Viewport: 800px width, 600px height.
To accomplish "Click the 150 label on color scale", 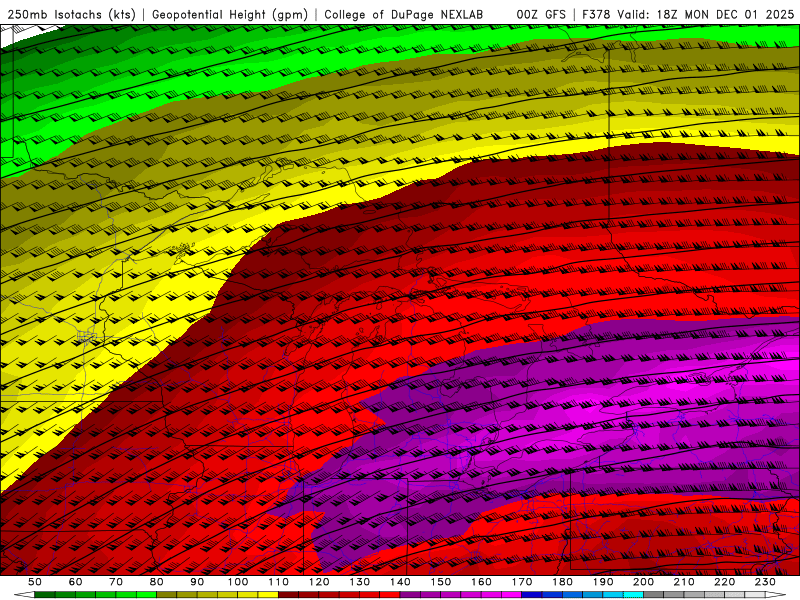I will coord(441,582).
